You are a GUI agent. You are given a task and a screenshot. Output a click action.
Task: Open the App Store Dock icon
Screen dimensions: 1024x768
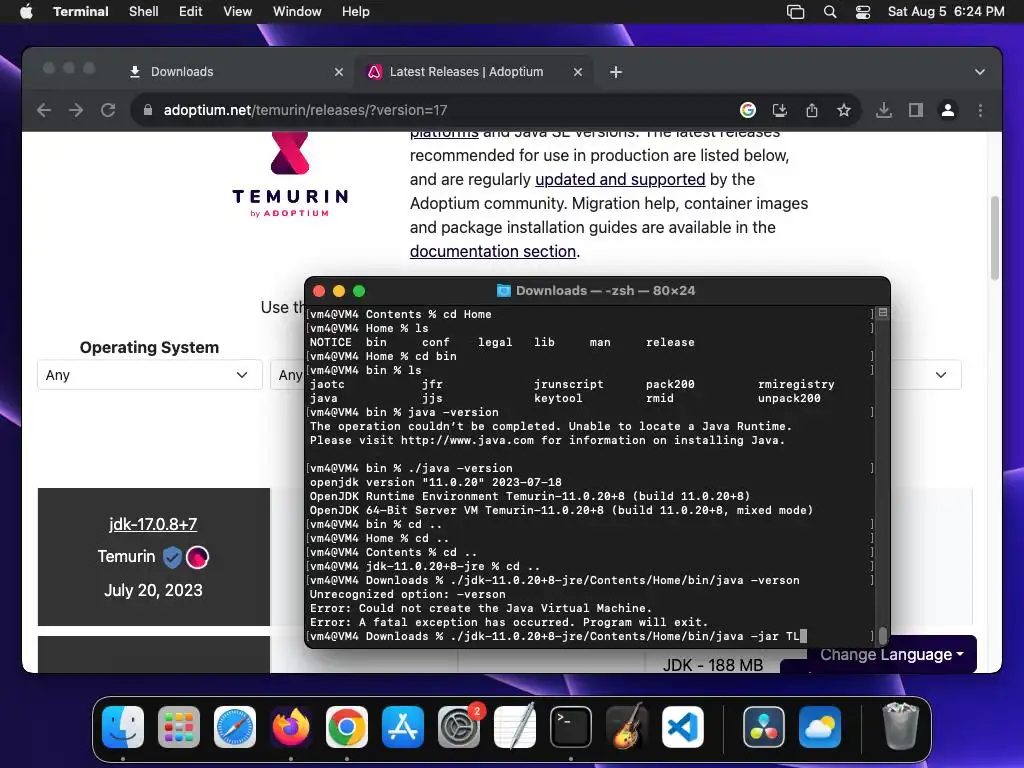[x=403, y=727]
